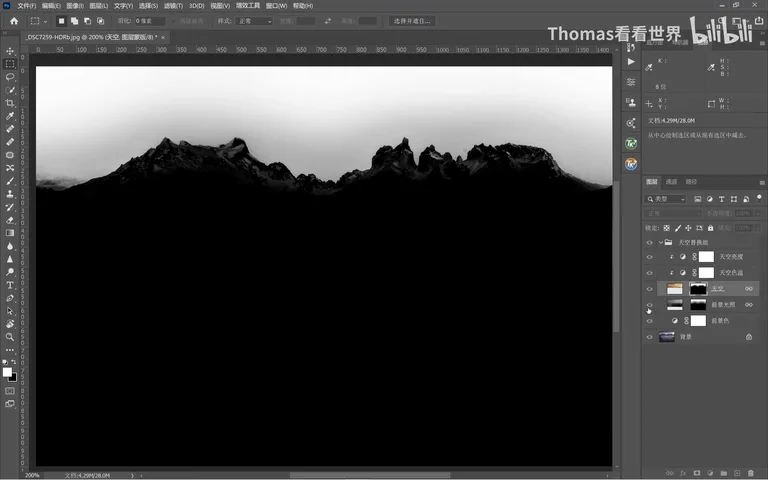Choose Add to Selection mode icon
This screenshot has width=768, height=480.
74,21
